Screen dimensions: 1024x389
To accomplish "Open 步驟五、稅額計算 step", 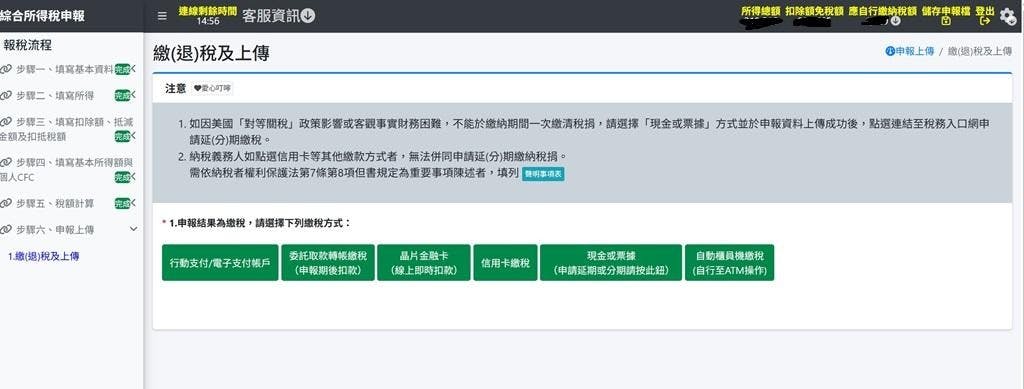I will [55, 203].
